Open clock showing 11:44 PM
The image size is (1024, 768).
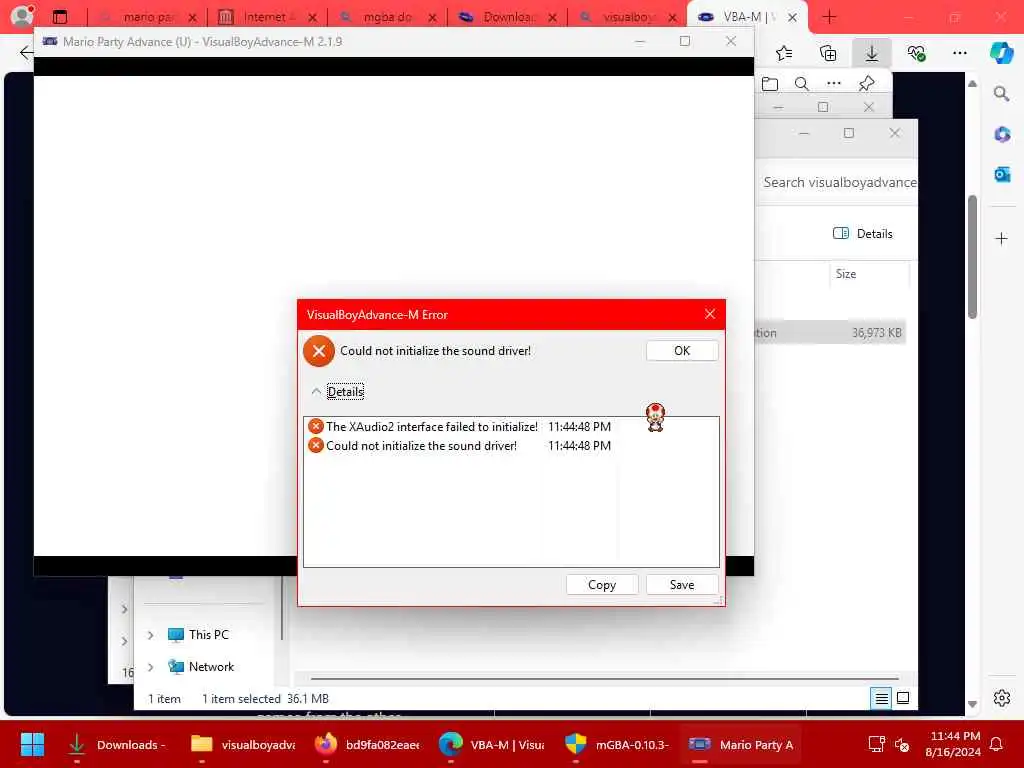tap(953, 744)
